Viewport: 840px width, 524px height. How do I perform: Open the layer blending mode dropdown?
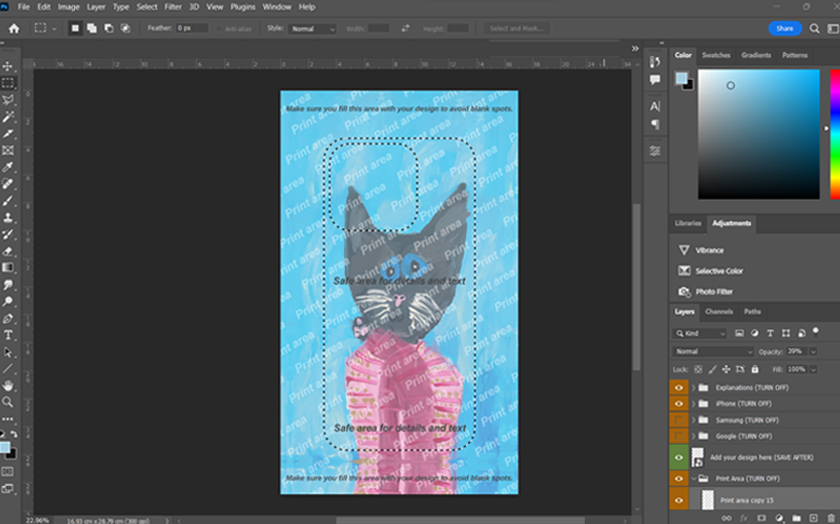(713, 352)
